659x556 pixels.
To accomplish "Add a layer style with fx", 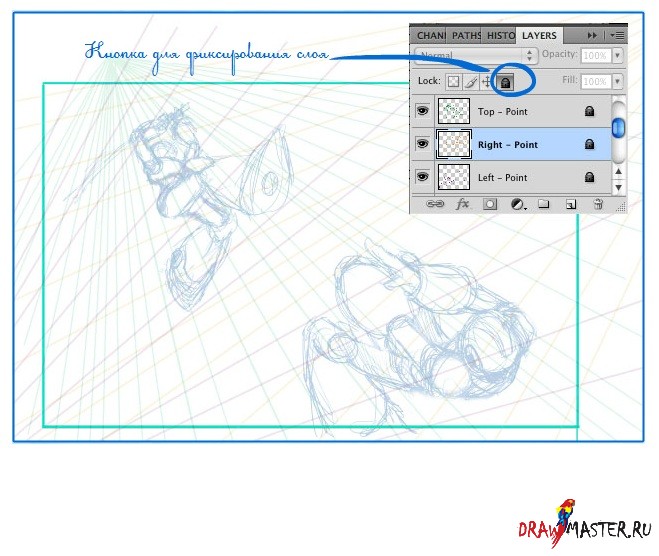I will click(462, 204).
